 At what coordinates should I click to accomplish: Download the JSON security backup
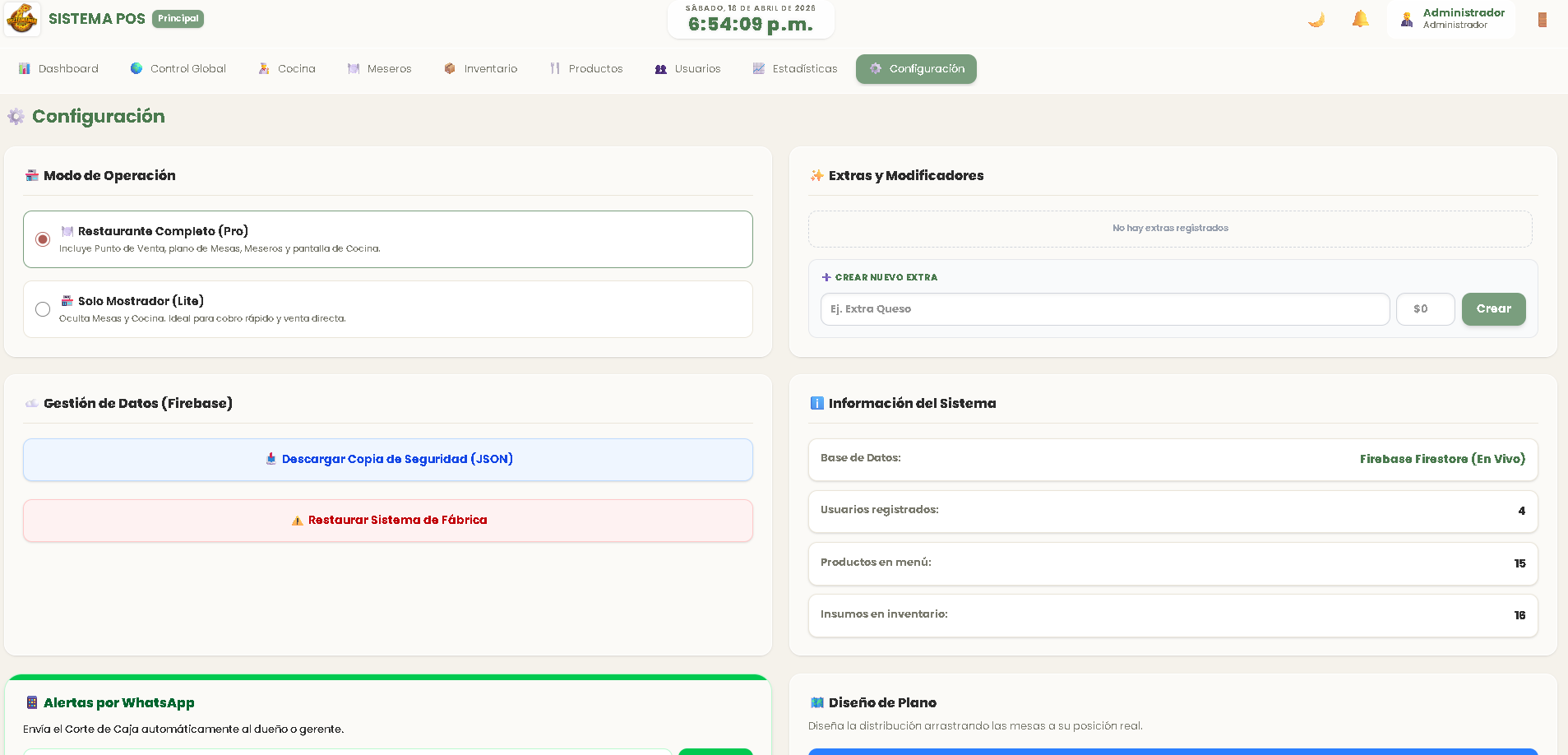tap(388, 460)
